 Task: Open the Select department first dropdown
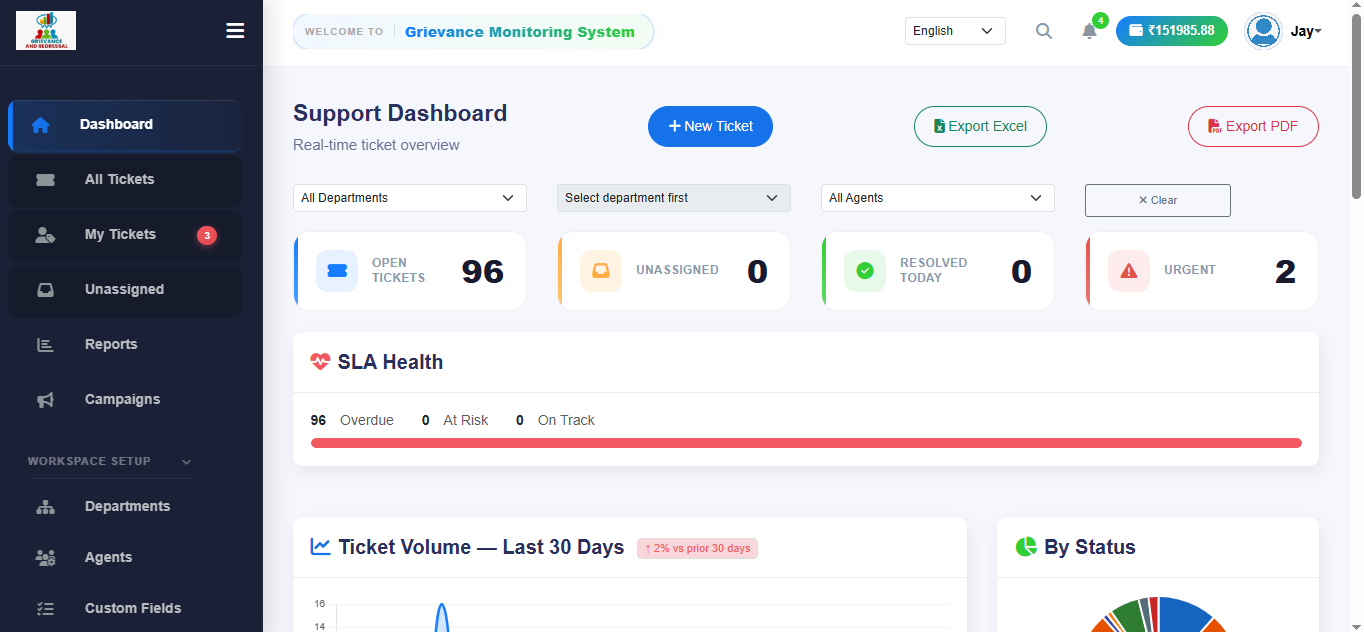coord(674,198)
